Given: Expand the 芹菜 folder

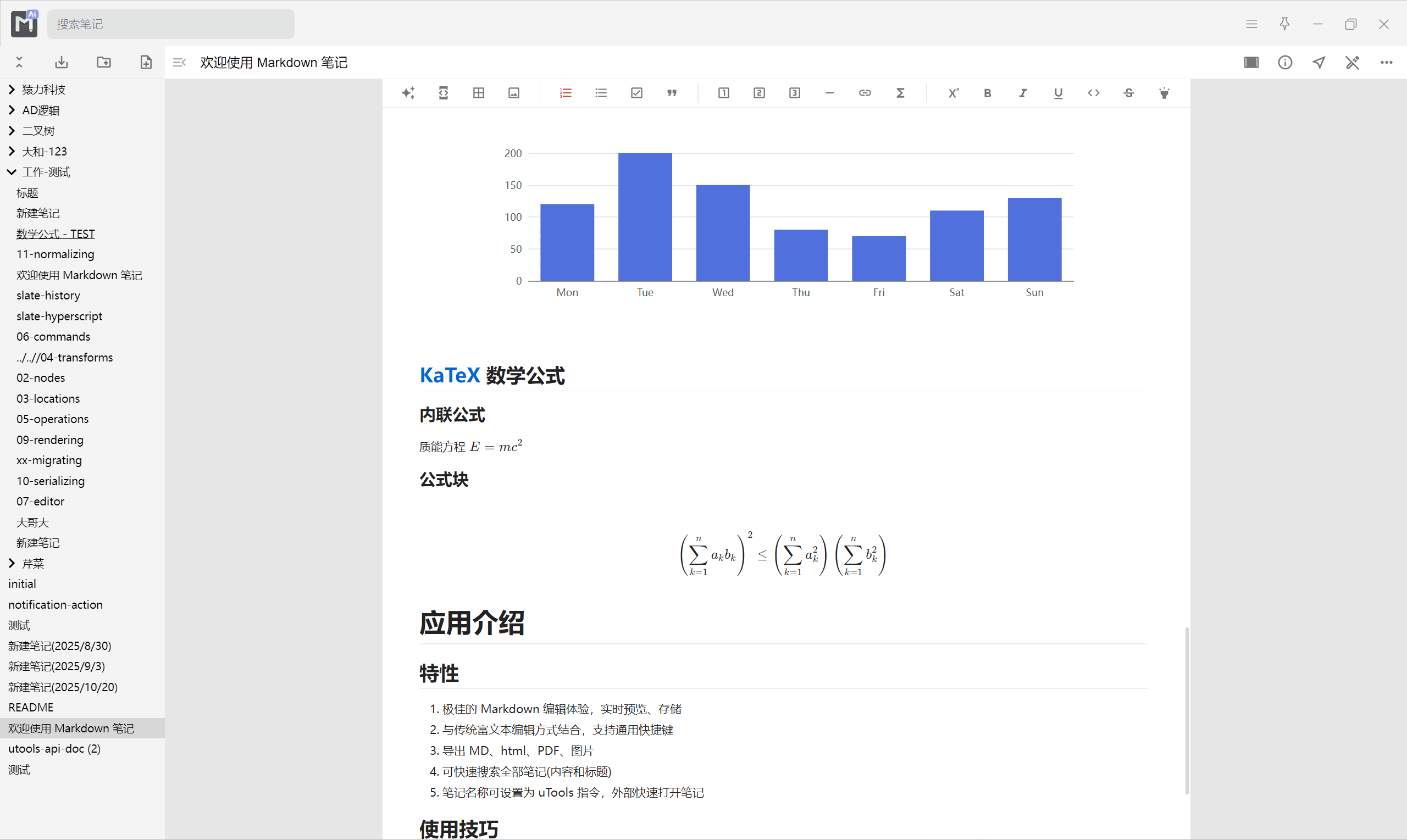Looking at the screenshot, I should tap(12, 563).
